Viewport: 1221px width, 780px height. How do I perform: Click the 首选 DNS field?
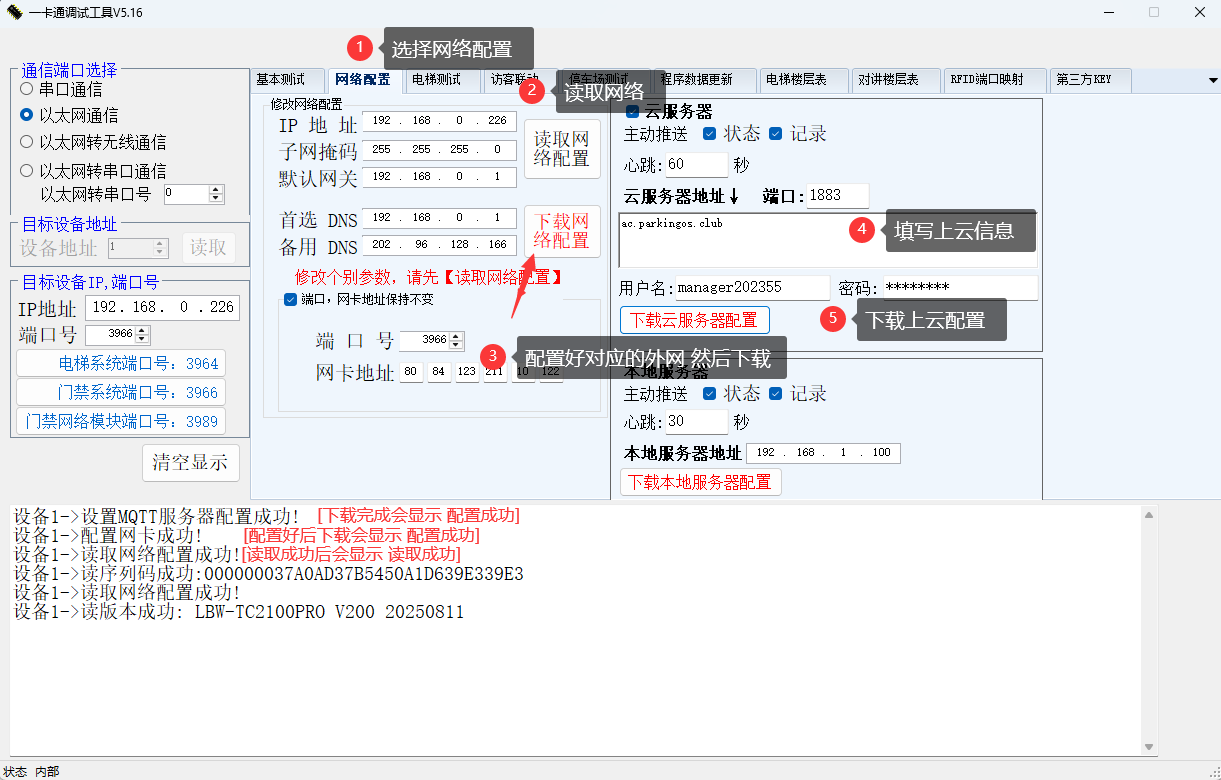[x=439, y=218]
